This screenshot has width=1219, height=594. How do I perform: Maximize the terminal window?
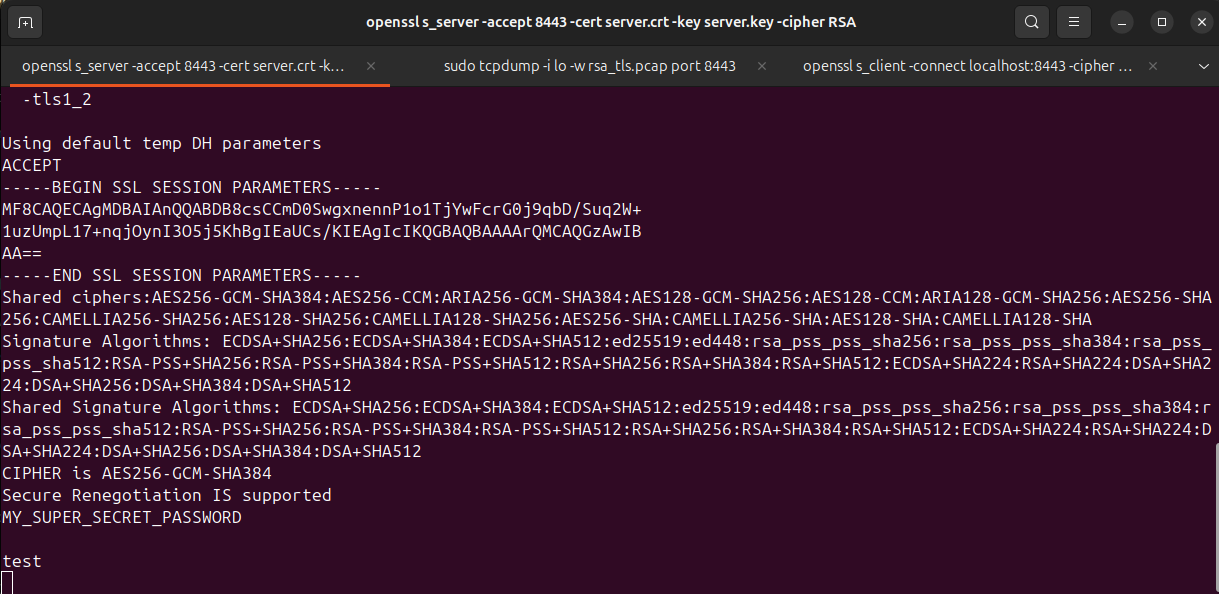(1162, 21)
